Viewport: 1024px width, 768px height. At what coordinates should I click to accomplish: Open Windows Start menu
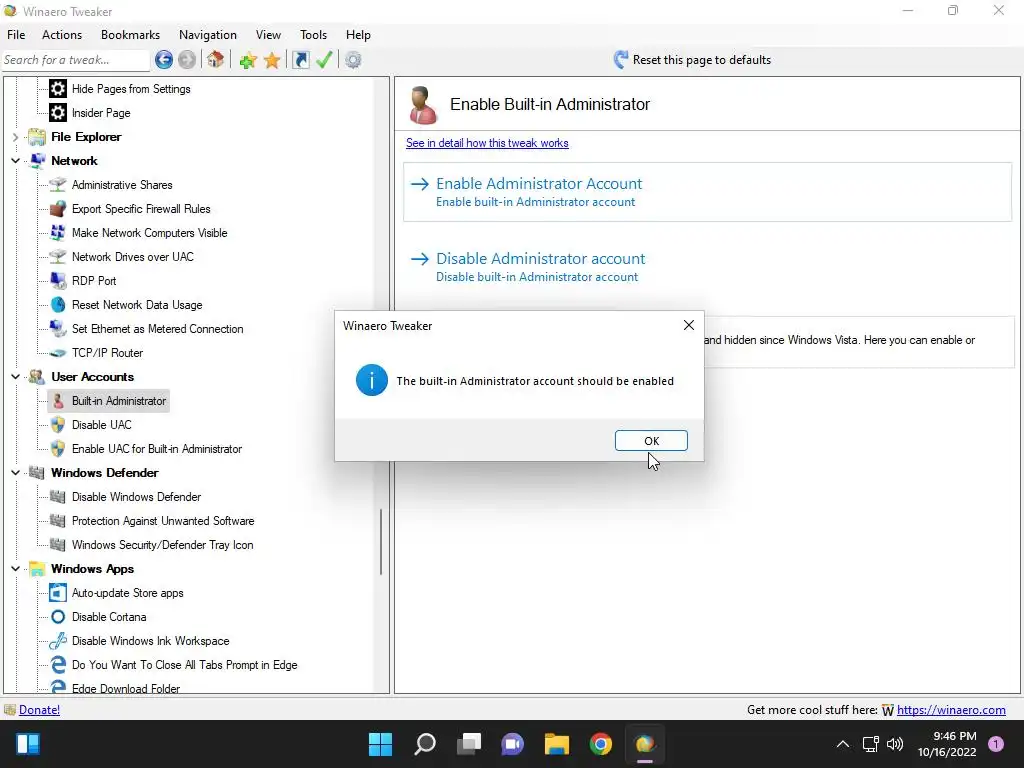click(380, 744)
